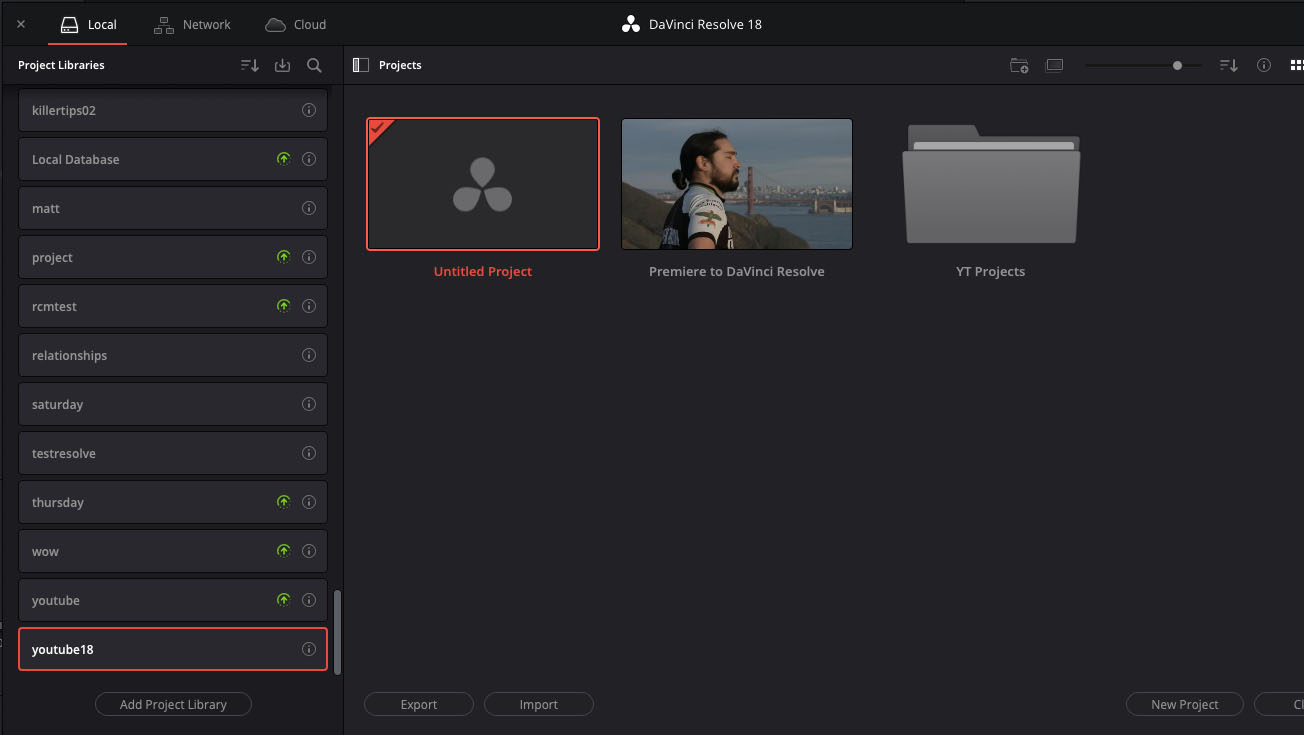Open the Projects sort order menu
1304x735 pixels.
point(1229,65)
